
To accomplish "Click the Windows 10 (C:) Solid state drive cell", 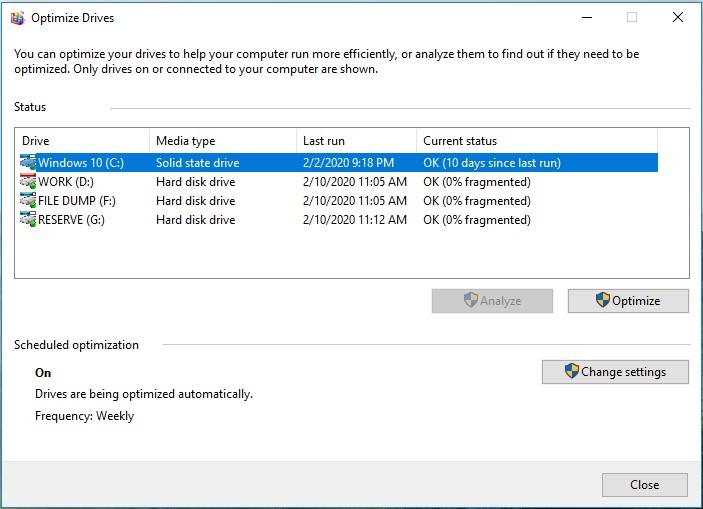I will coord(198,163).
